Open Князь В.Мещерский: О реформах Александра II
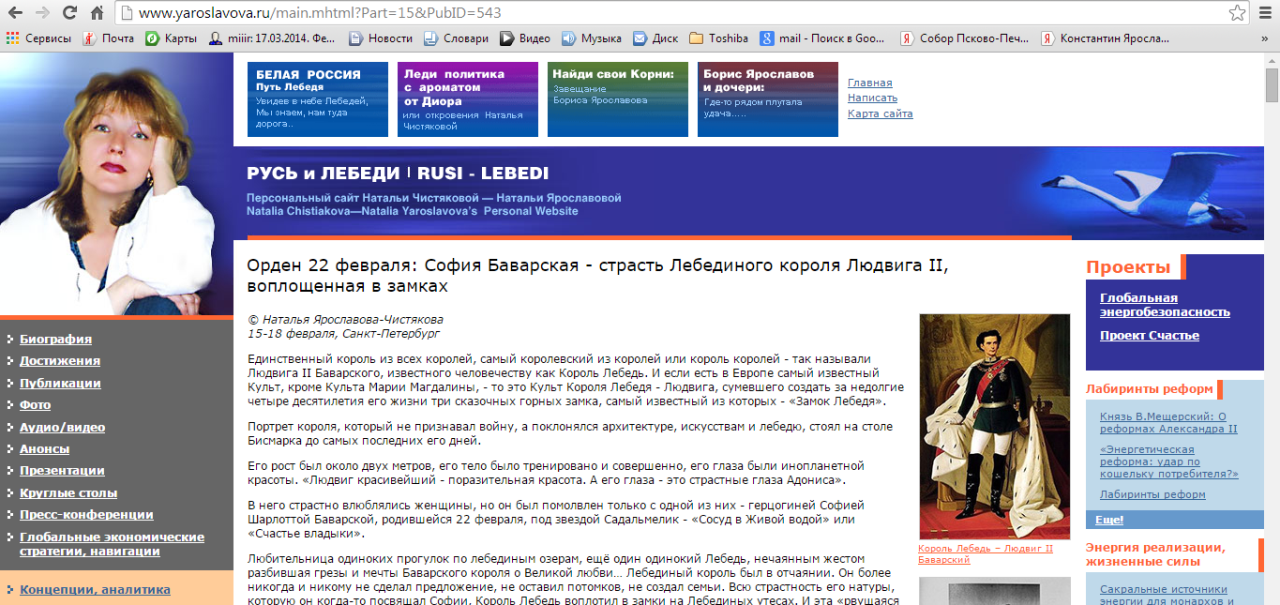Viewport: 1280px width, 605px height. pyautogui.click(x=1168, y=423)
